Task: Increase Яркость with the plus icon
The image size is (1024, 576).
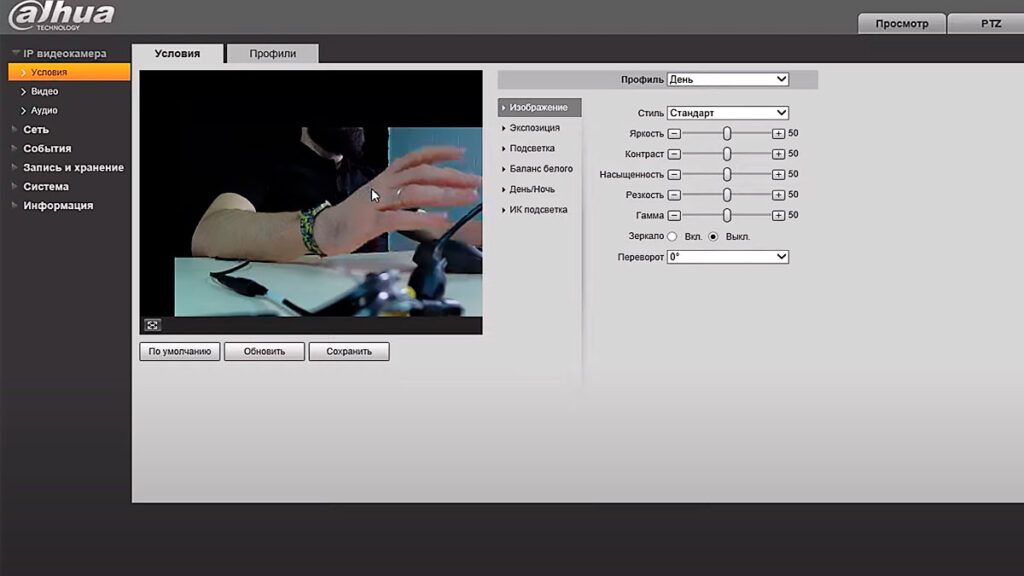Action: click(x=778, y=133)
